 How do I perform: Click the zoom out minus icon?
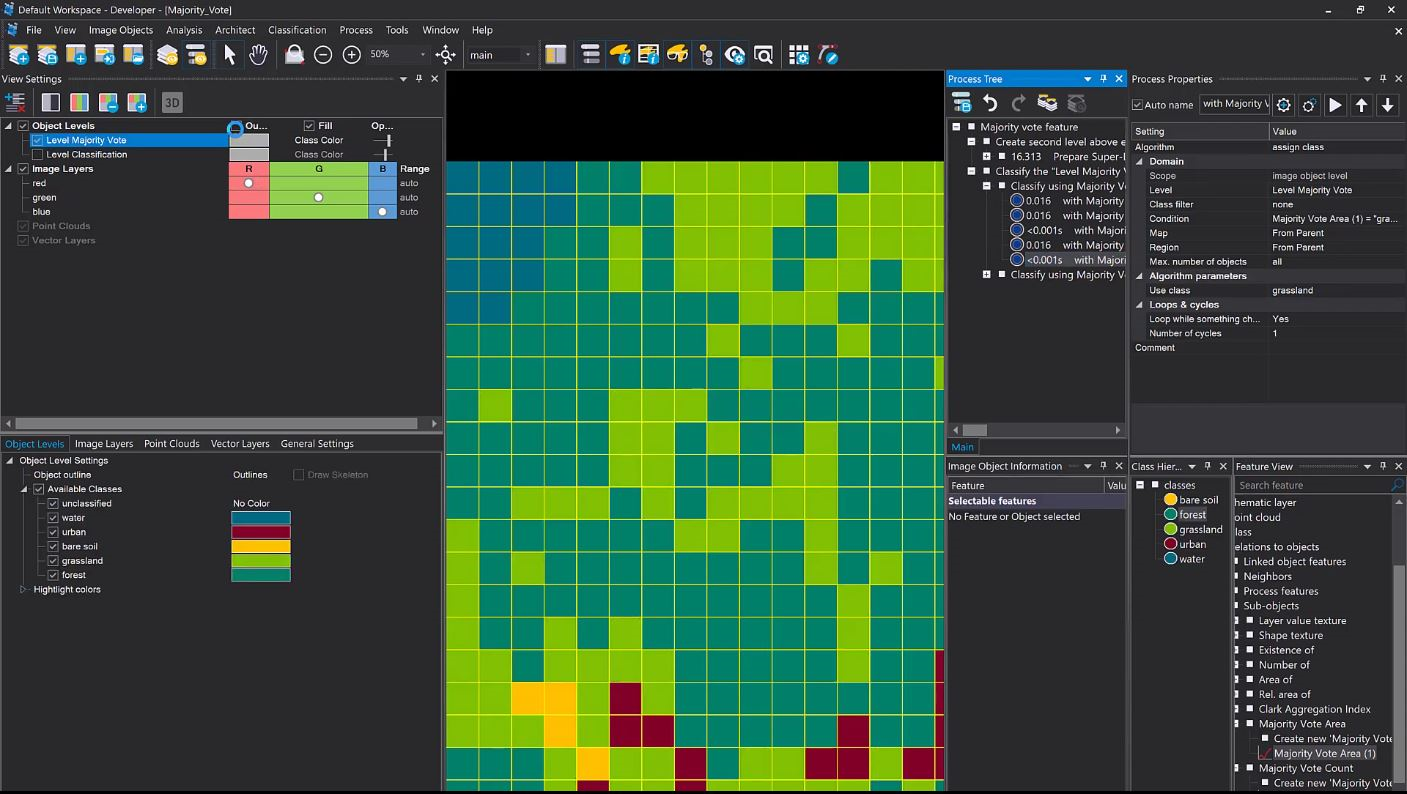pyautogui.click(x=323, y=55)
